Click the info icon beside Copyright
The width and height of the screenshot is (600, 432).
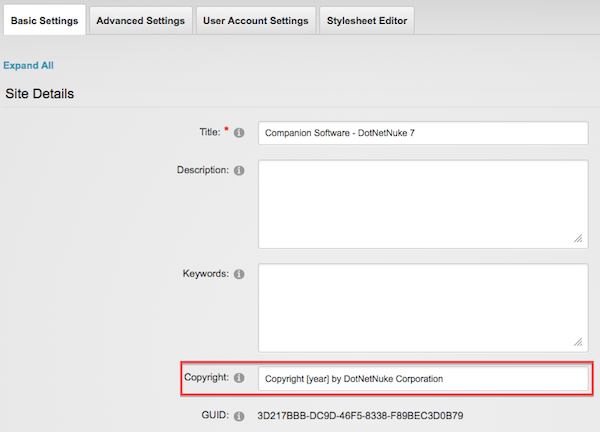[x=239, y=378]
